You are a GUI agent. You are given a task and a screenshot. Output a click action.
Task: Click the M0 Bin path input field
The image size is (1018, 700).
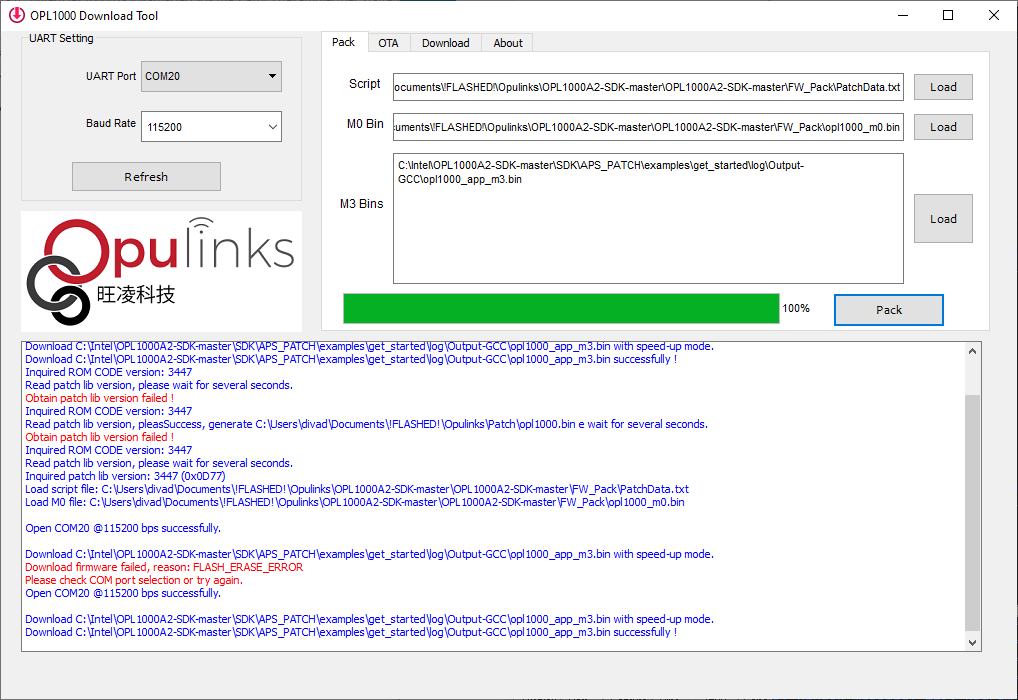(x=648, y=127)
